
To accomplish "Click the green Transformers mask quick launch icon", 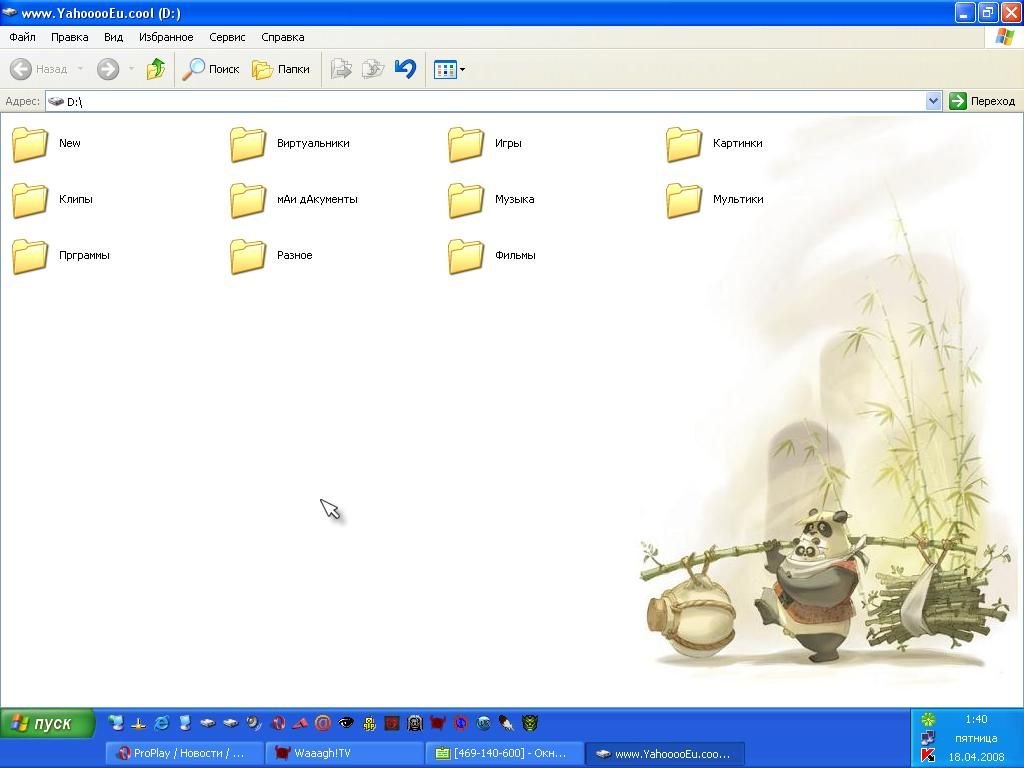I will (530, 723).
